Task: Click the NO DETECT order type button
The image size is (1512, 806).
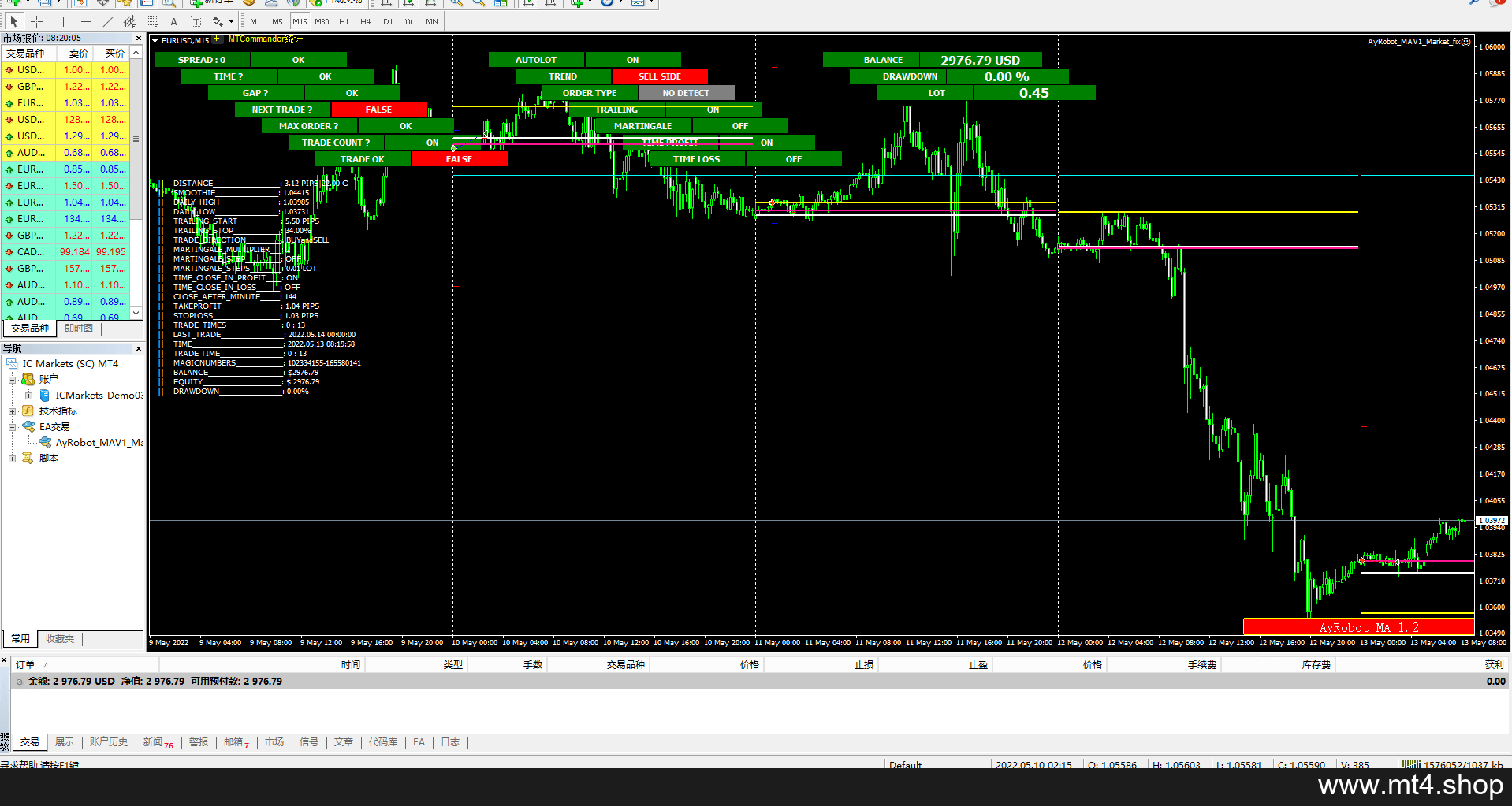Action: coord(687,93)
